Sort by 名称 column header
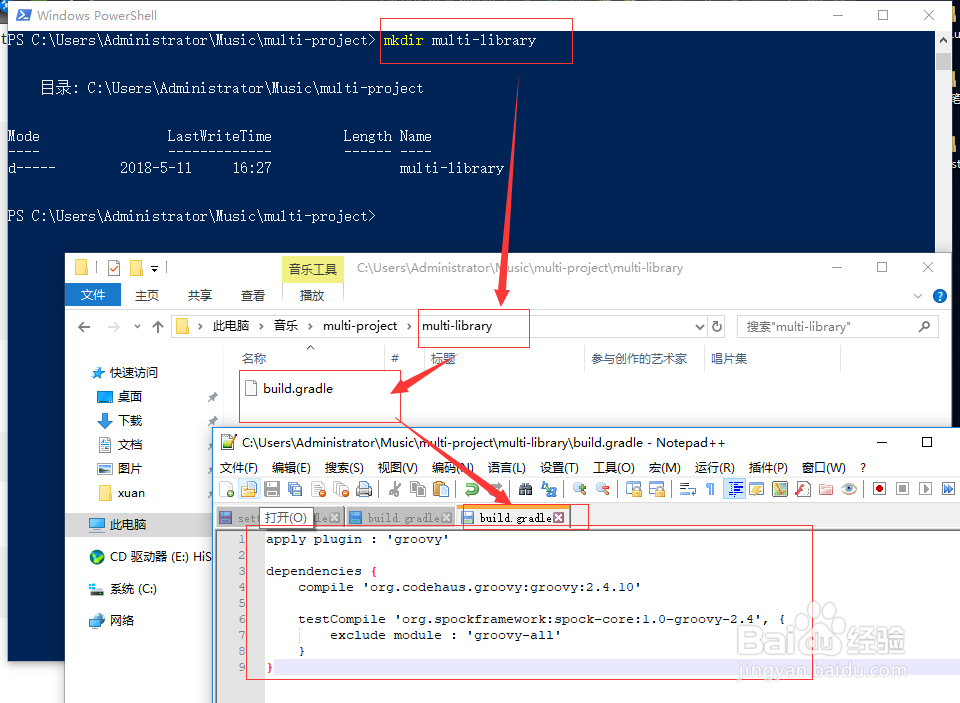Viewport: 960px width, 703px height. 254,359
